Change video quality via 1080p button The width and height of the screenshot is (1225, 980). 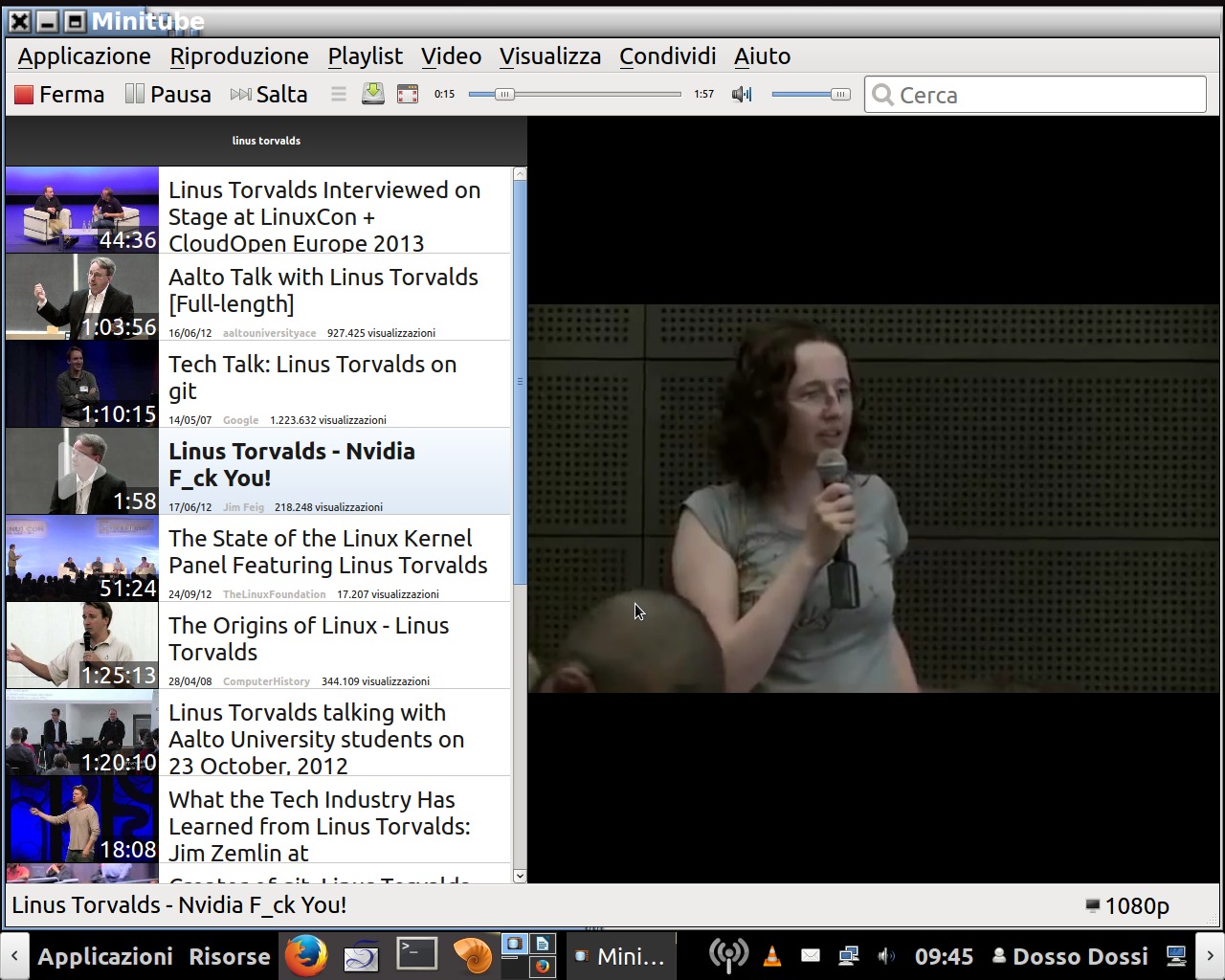[x=1127, y=906]
